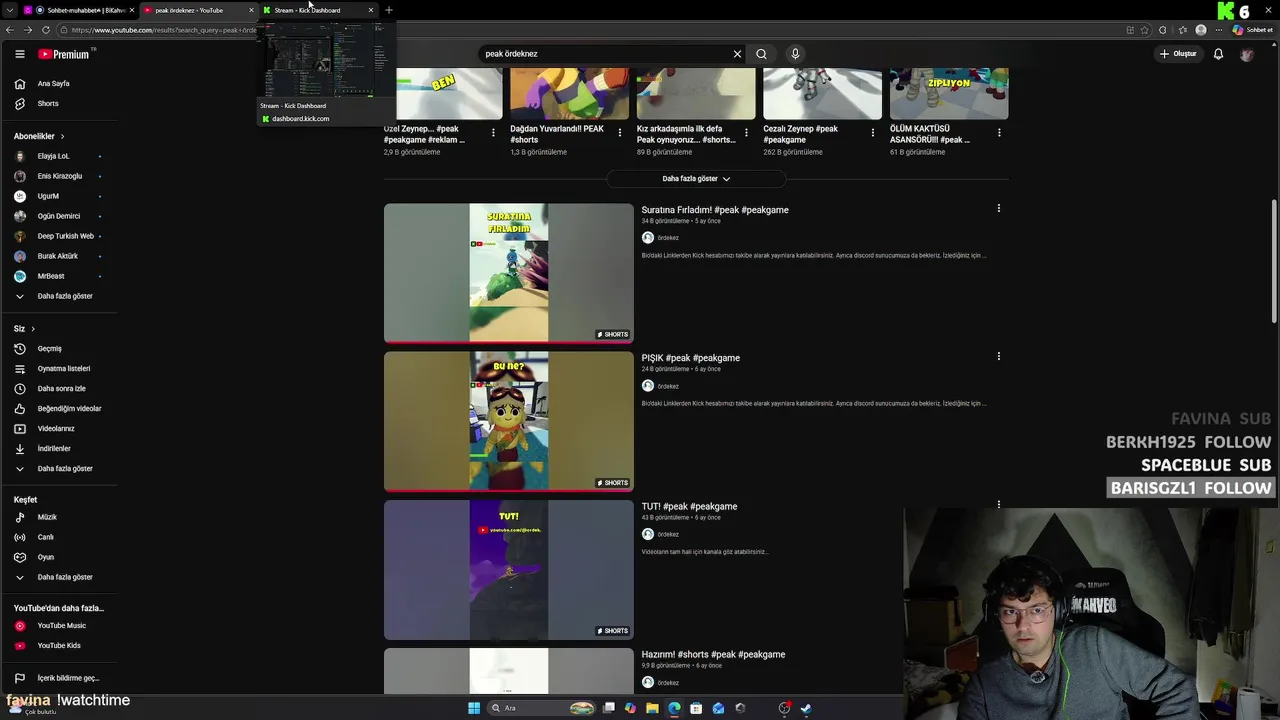Start voice search with the microphone icon

[795, 54]
